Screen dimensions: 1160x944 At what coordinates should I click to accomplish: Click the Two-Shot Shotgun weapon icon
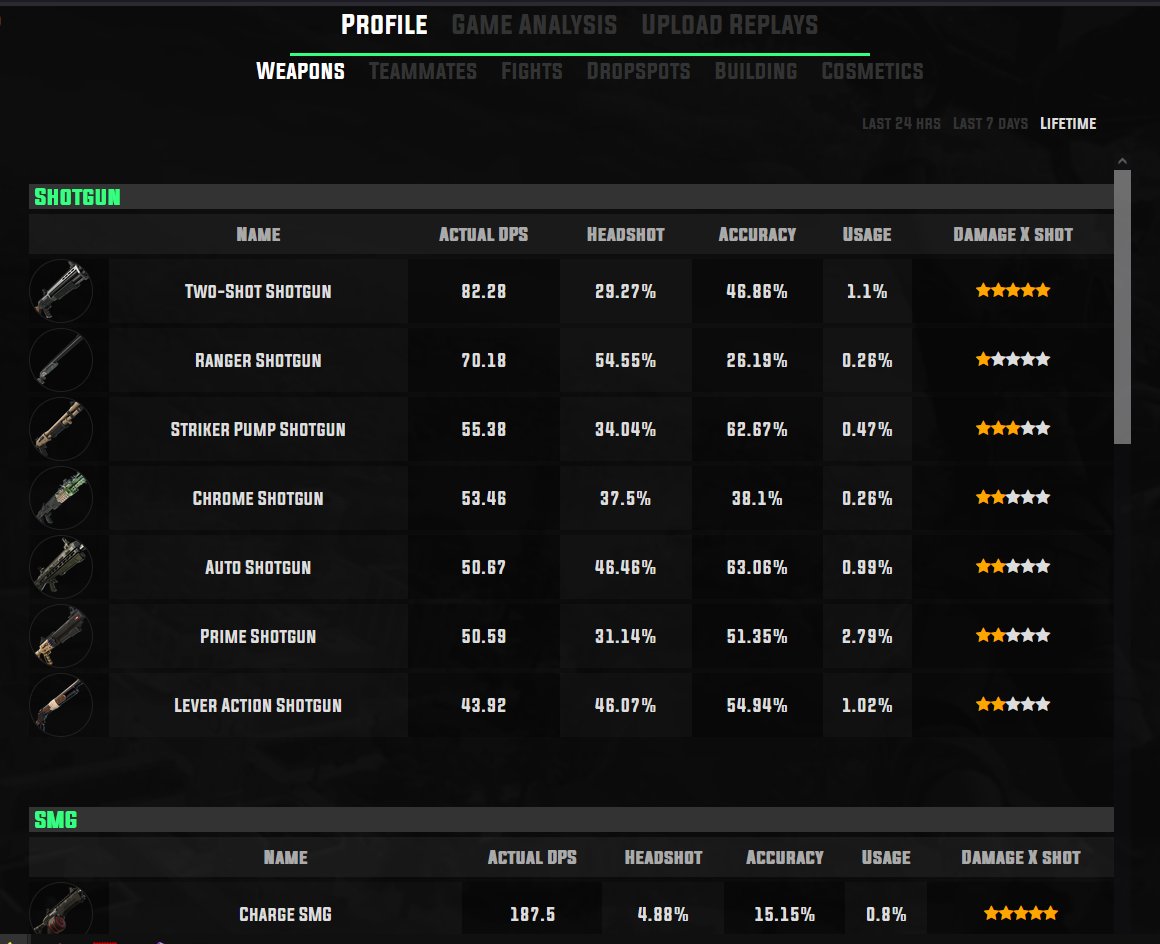(x=61, y=291)
